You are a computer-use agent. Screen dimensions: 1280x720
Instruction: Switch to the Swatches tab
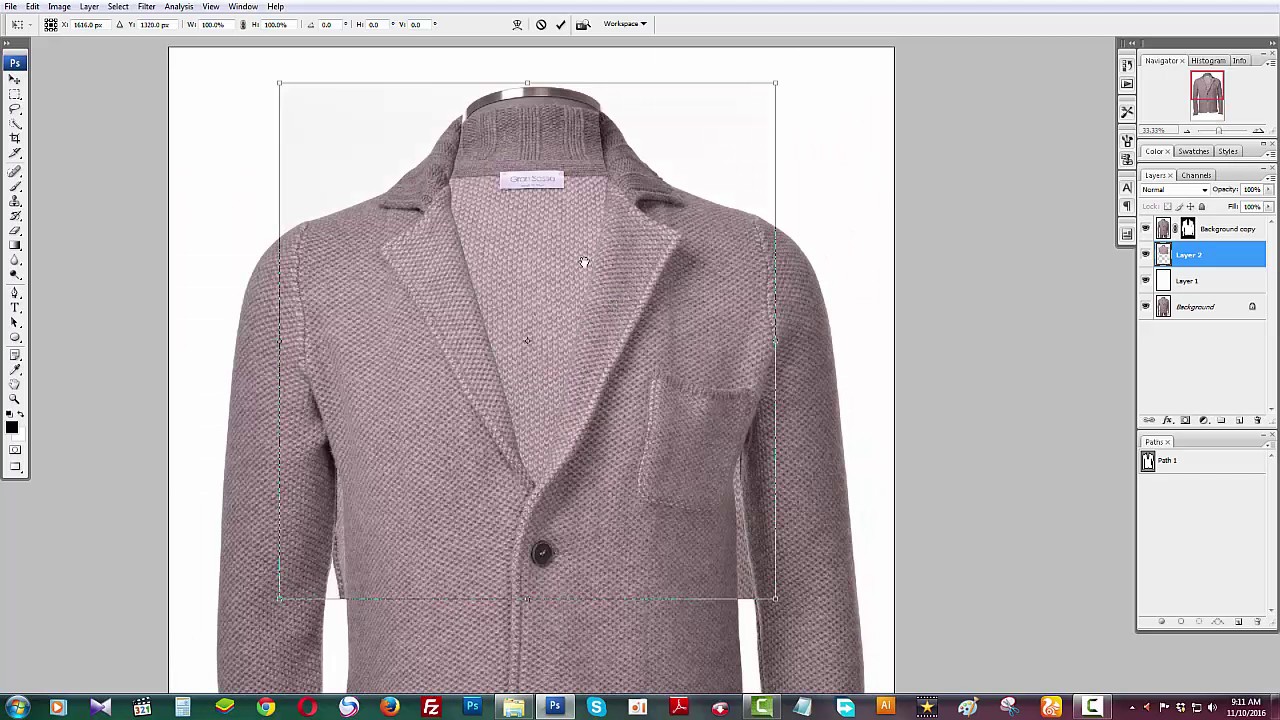point(1193,151)
